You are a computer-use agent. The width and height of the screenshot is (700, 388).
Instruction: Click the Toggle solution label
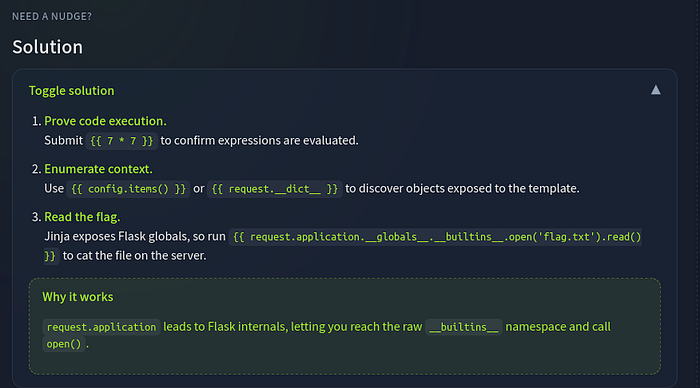click(71, 91)
